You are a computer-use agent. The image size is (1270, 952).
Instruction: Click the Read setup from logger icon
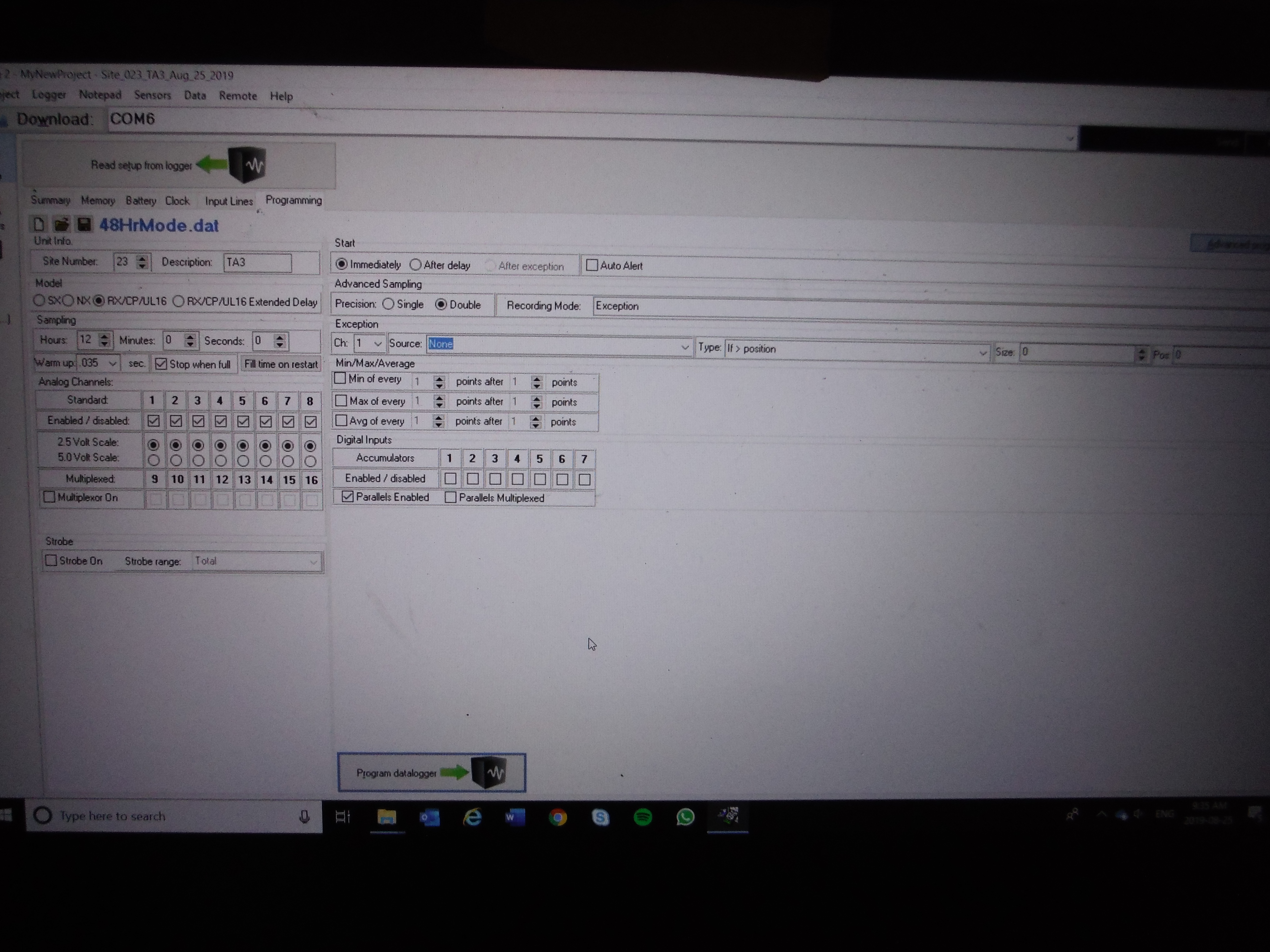(247, 165)
